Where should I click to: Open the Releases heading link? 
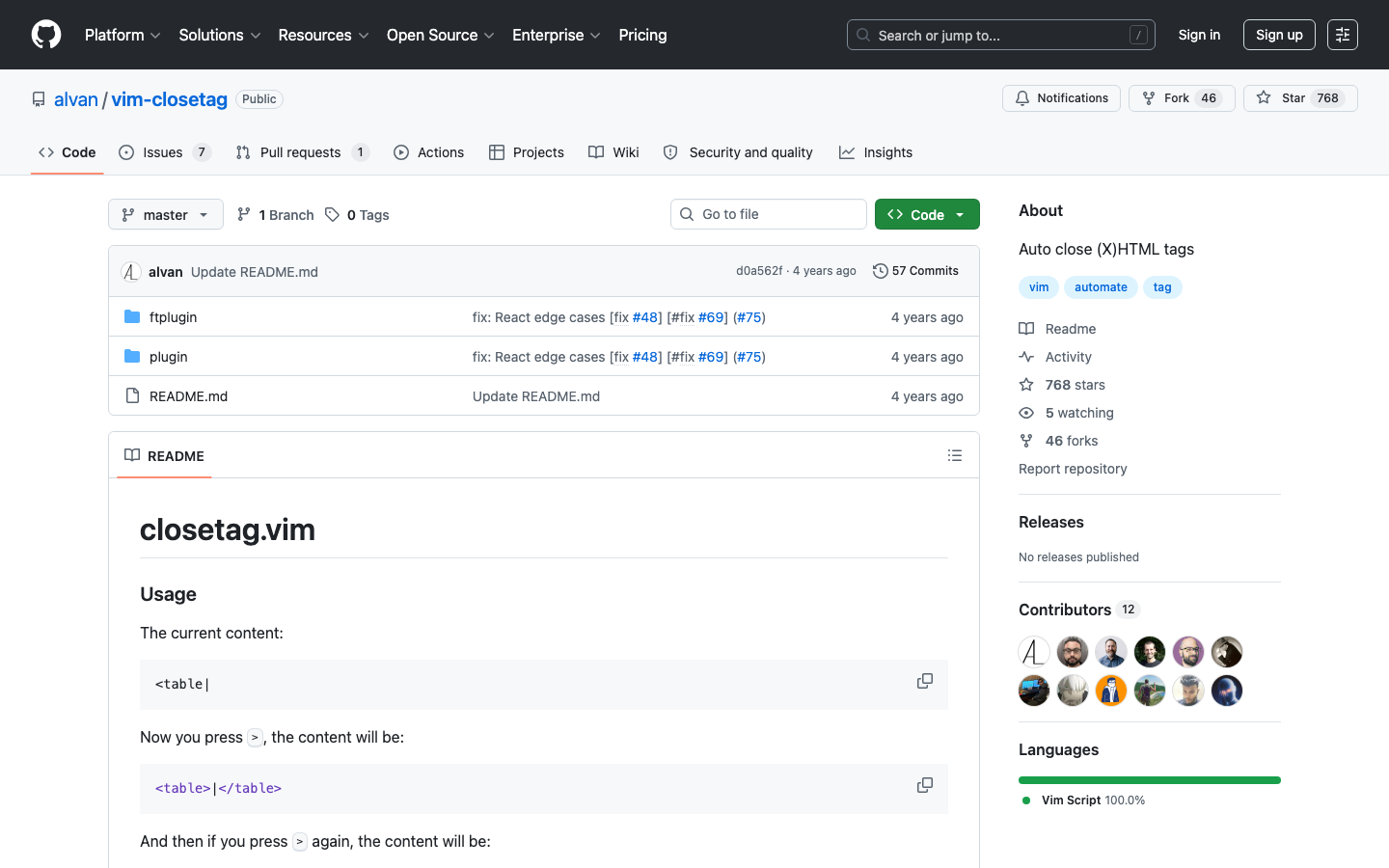(1051, 522)
